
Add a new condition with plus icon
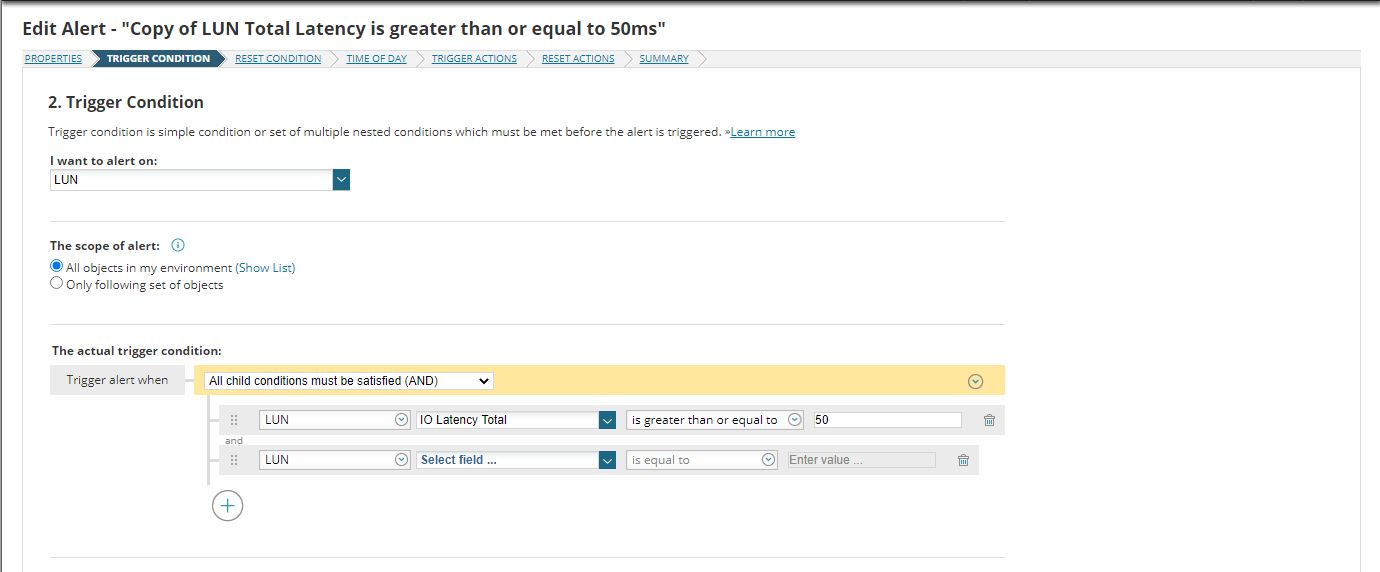tap(228, 506)
